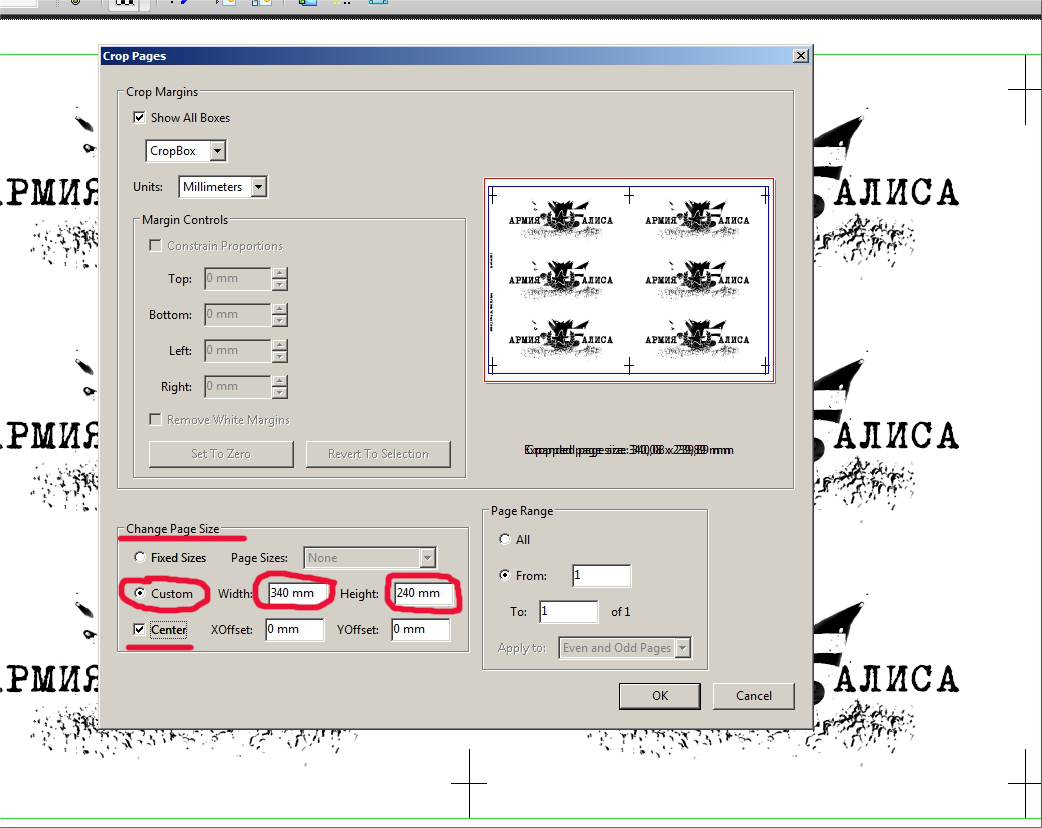1042x828 pixels.
Task: Increase the Right margin with the up arrow
Action: [280, 381]
